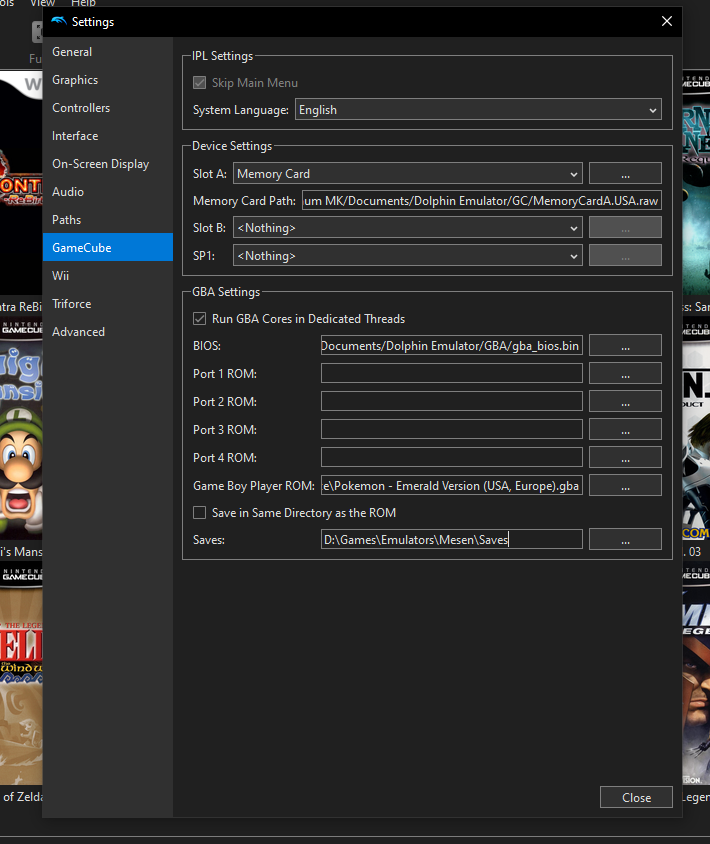Open the Advanced settings tab
This screenshot has width=710, height=844.
click(108, 332)
